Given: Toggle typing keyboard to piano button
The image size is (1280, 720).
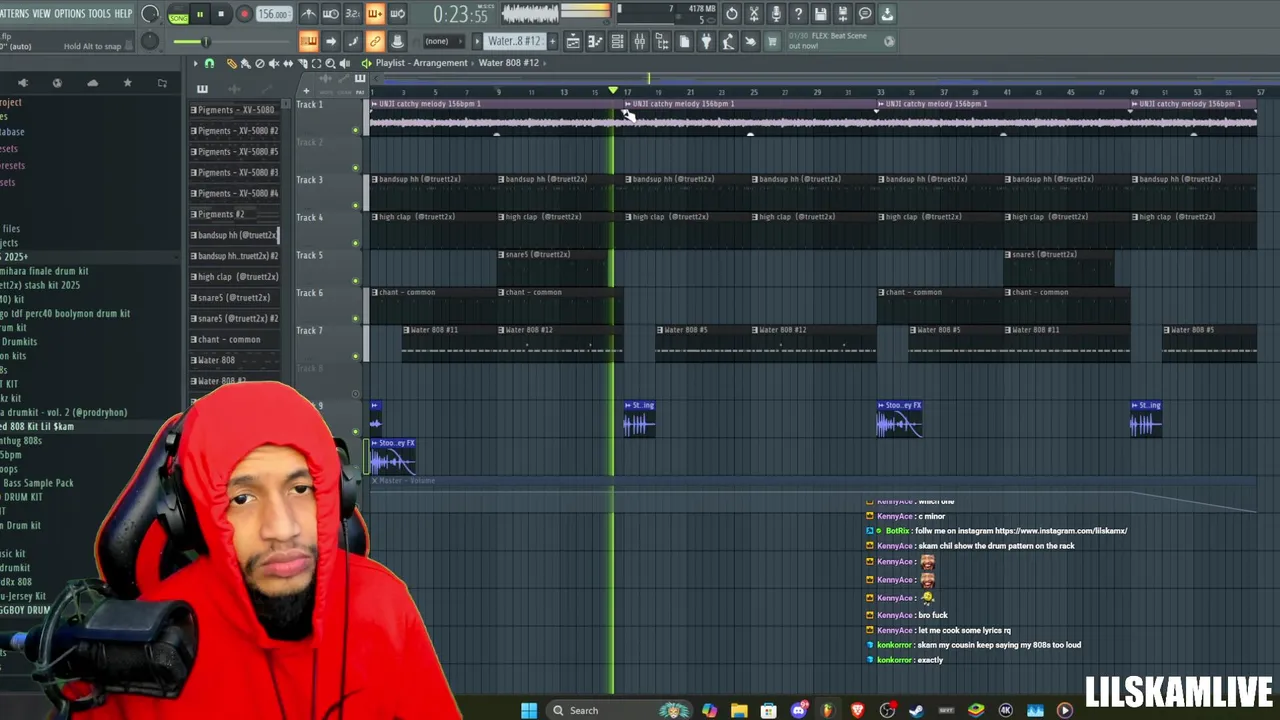Looking at the screenshot, I should tap(308, 41).
